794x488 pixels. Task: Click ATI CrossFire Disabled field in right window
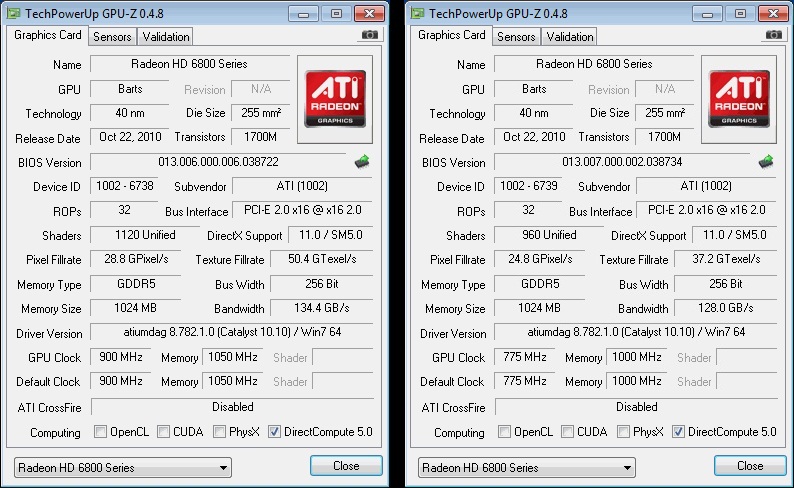pyautogui.click(x=637, y=407)
